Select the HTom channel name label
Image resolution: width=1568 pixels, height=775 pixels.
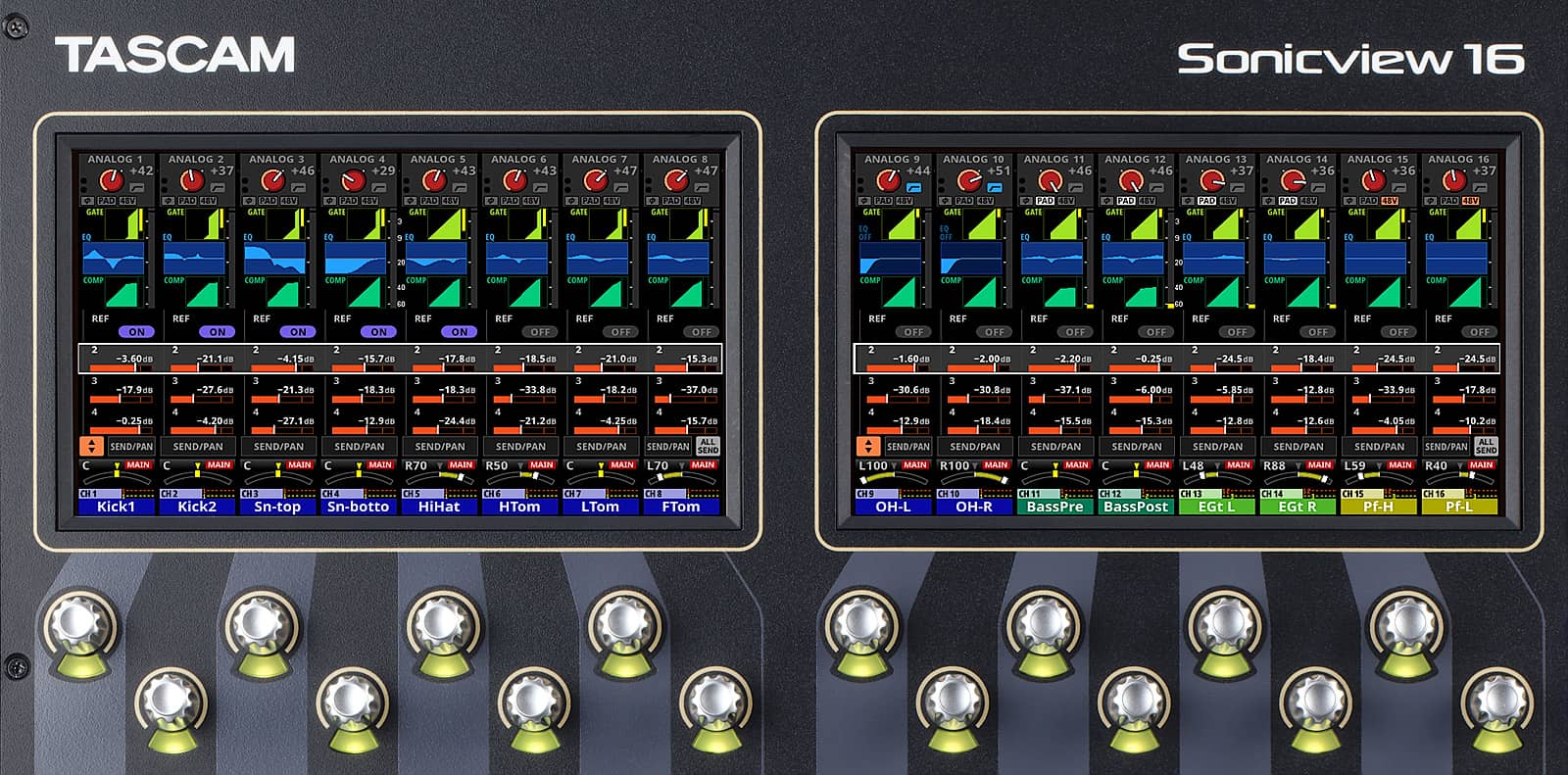coord(519,507)
